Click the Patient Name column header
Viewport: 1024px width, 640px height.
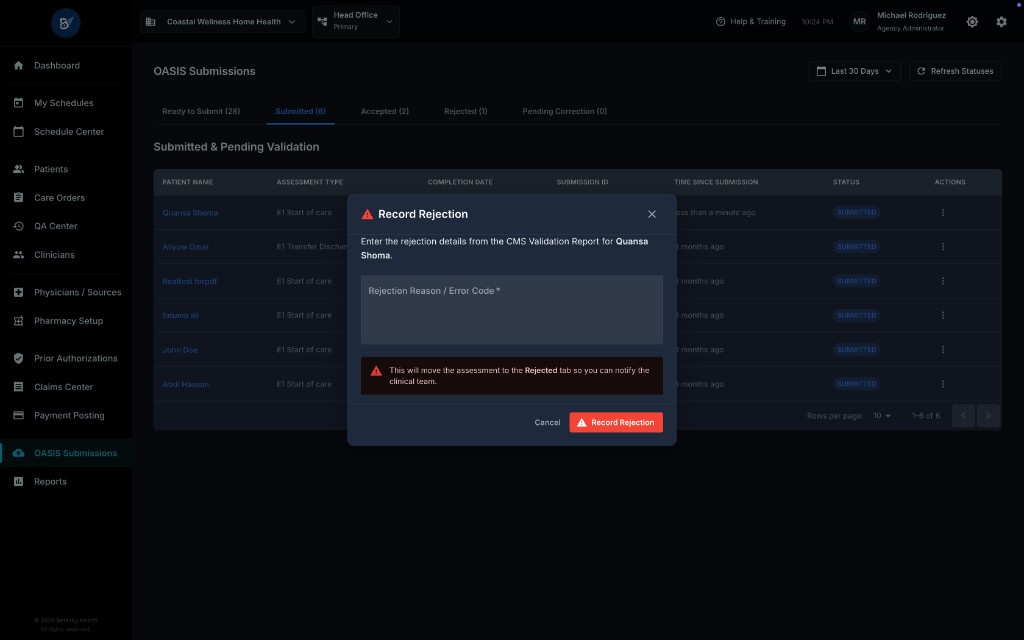click(x=187, y=182)
